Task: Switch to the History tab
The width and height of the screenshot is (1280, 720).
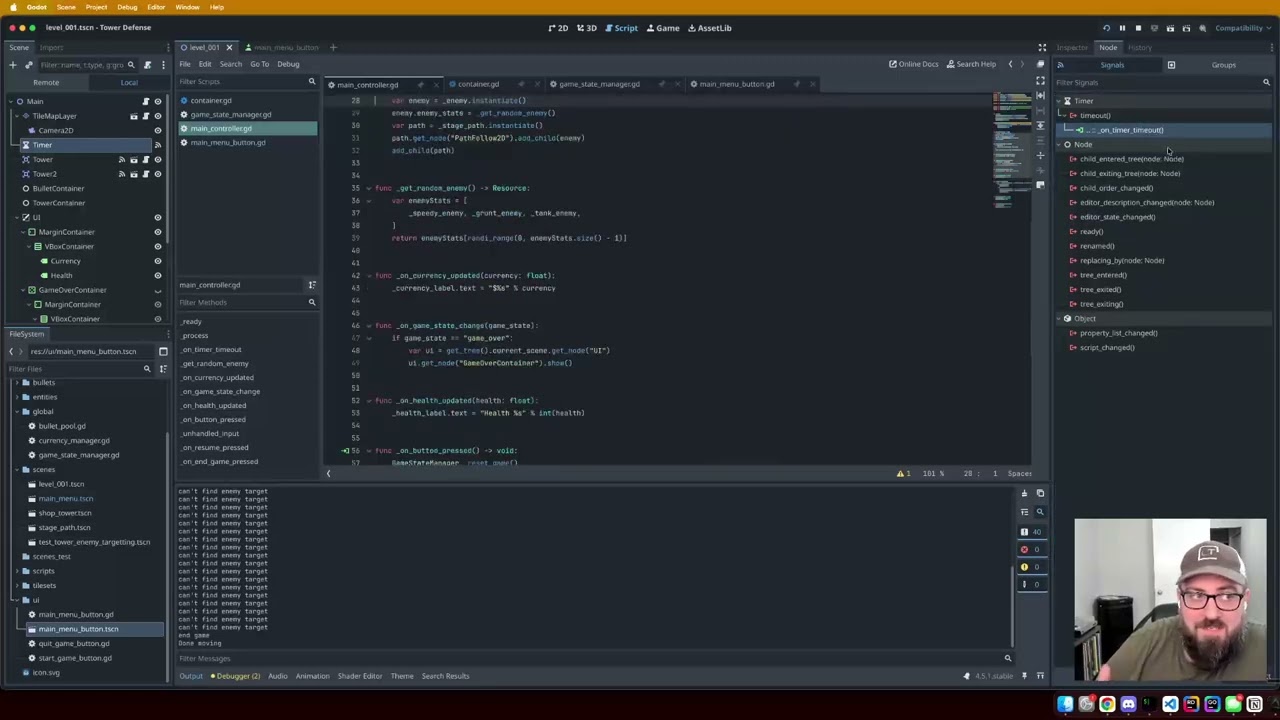Action: point(1139,47)
